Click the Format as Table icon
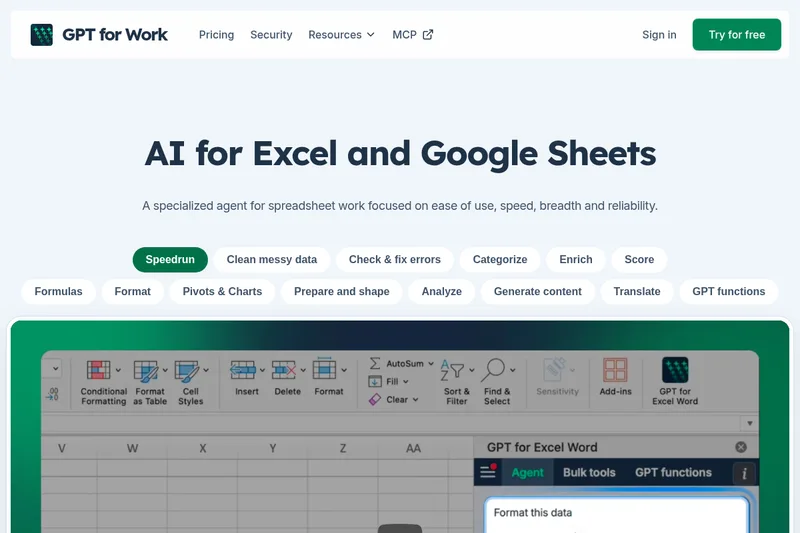Screen dimensions: 800x533 point(145,371)
